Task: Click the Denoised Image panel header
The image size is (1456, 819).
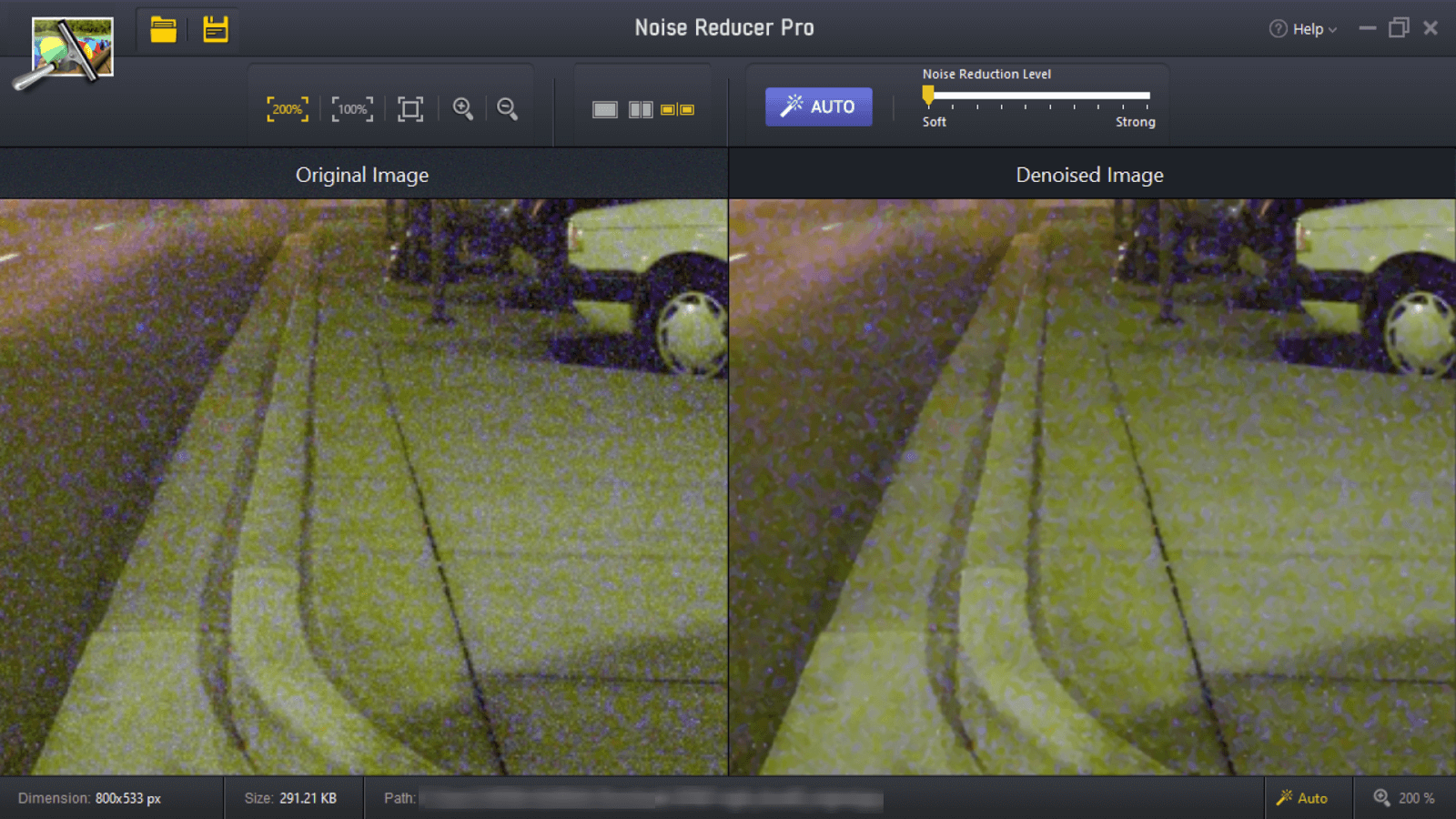Action: [1089, 175]
